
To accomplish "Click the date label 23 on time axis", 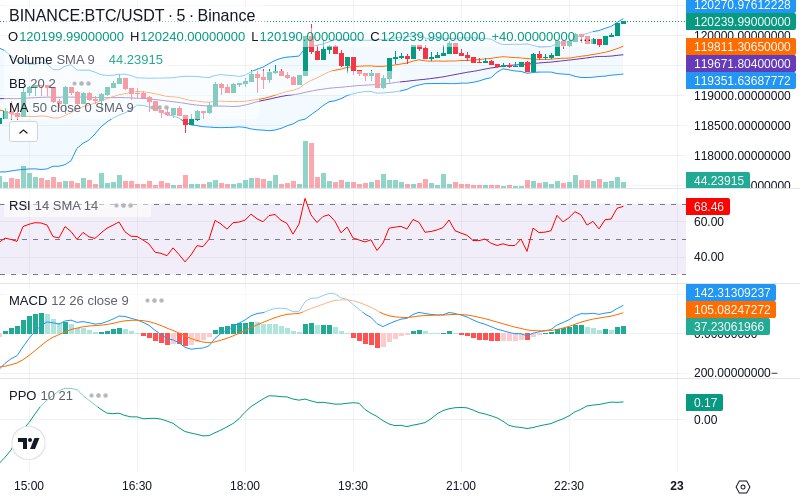I will click(677, 486).
